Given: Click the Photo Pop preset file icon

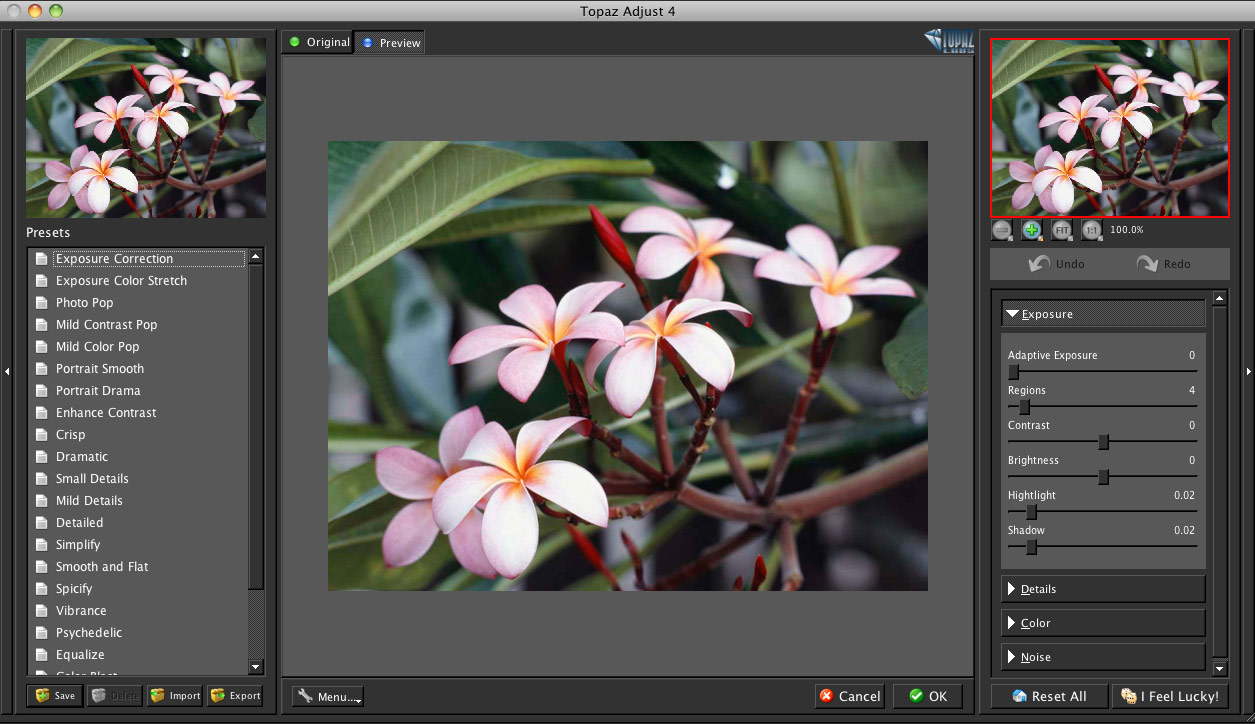Looking at the screenshot, I should [41, 303].
